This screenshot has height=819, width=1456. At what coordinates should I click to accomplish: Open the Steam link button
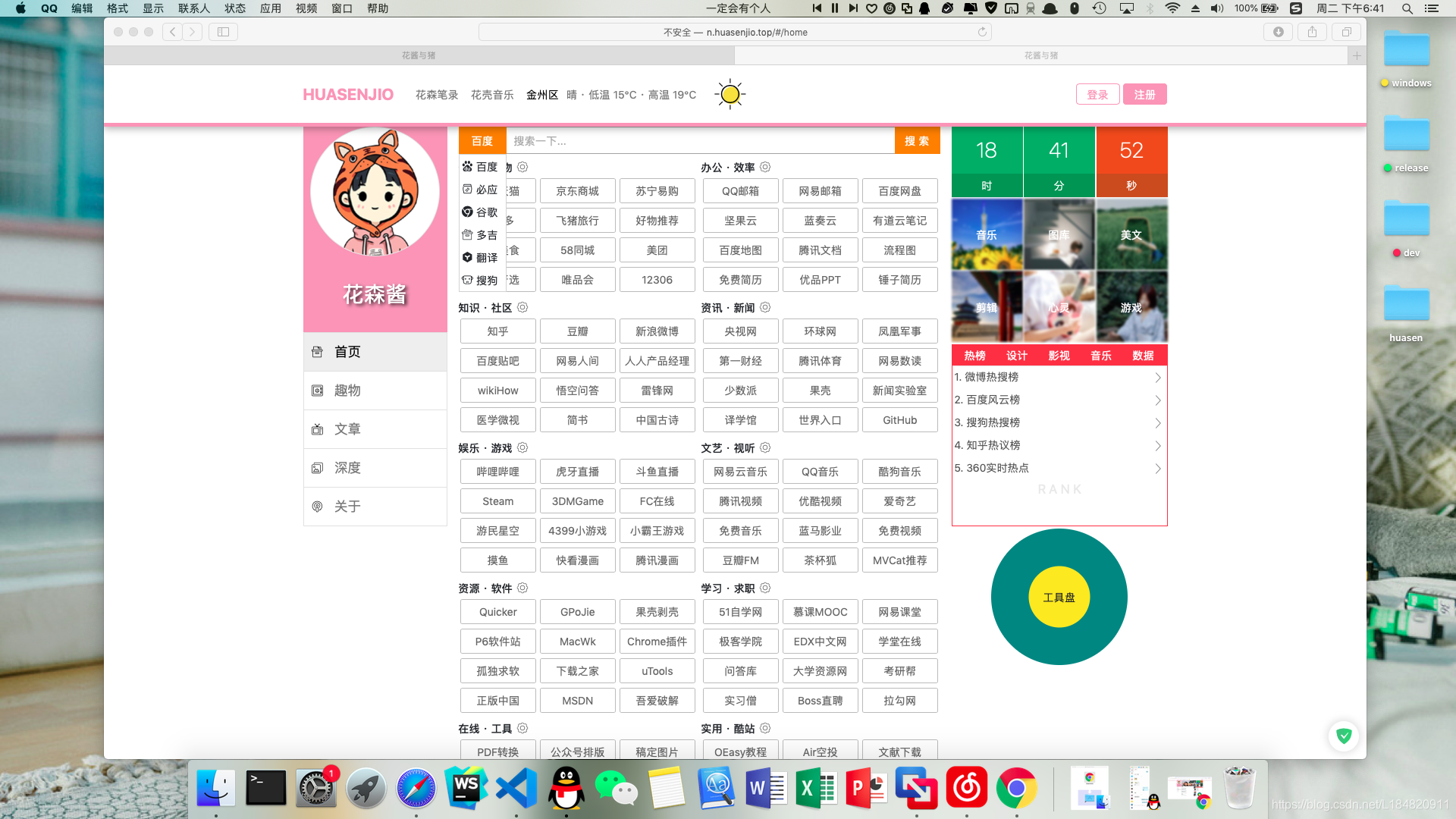497,501
